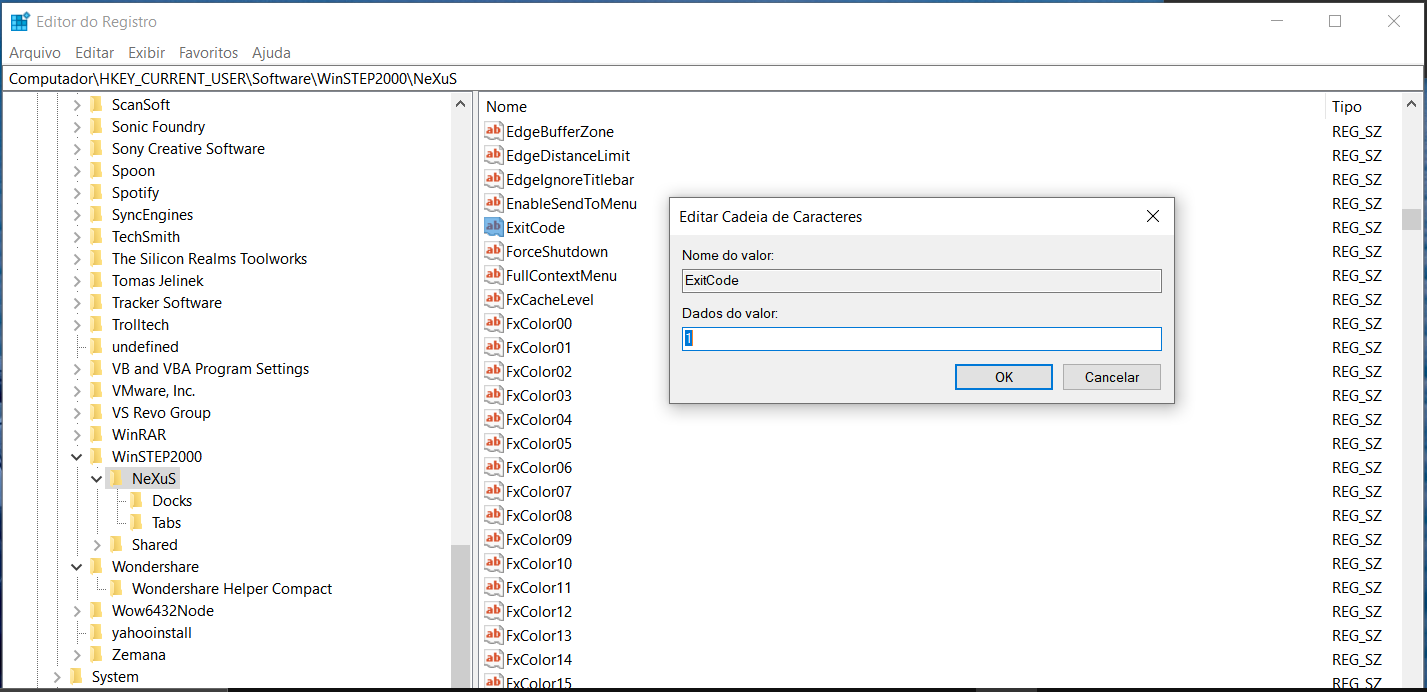The image size is (1427, 692).
Task: Select the Wondershare Helper Compact key
Action: [231, 589]
